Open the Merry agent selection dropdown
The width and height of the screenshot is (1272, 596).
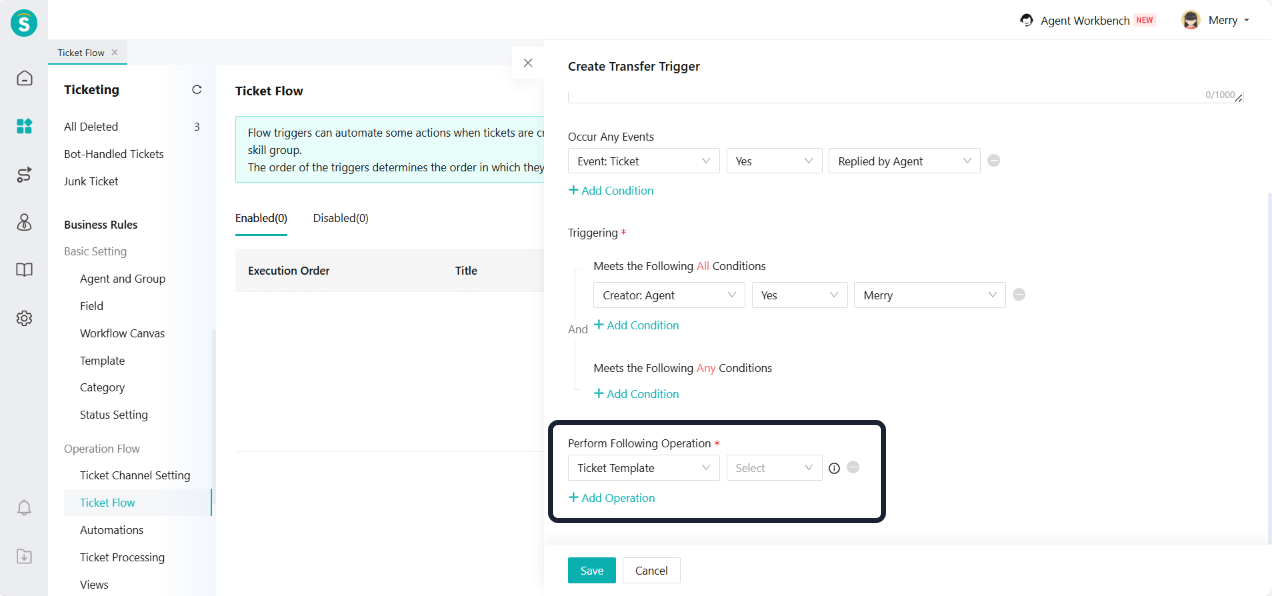point(929,295)
